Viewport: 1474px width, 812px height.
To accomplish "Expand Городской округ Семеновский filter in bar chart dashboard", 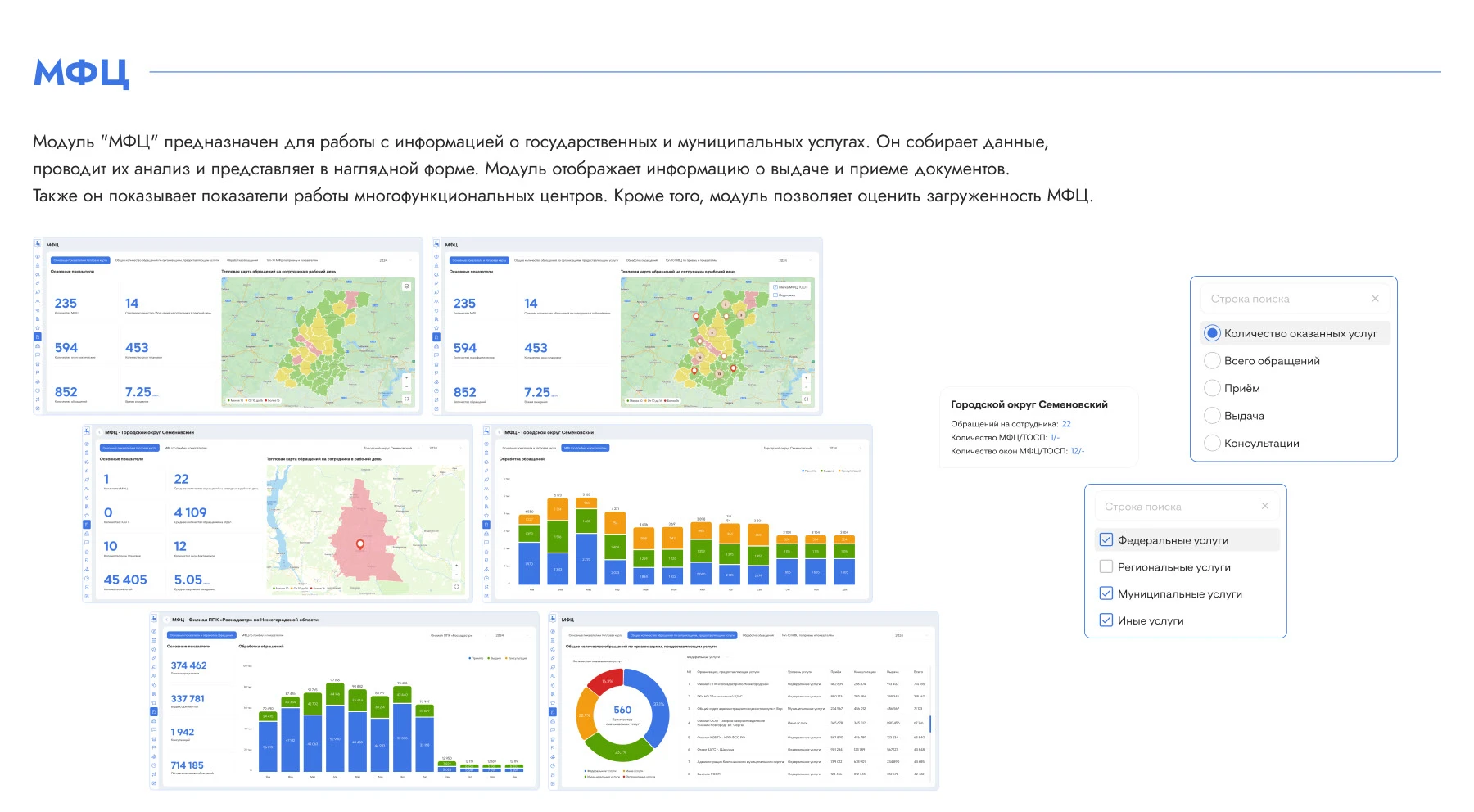I will coord(791,448).
